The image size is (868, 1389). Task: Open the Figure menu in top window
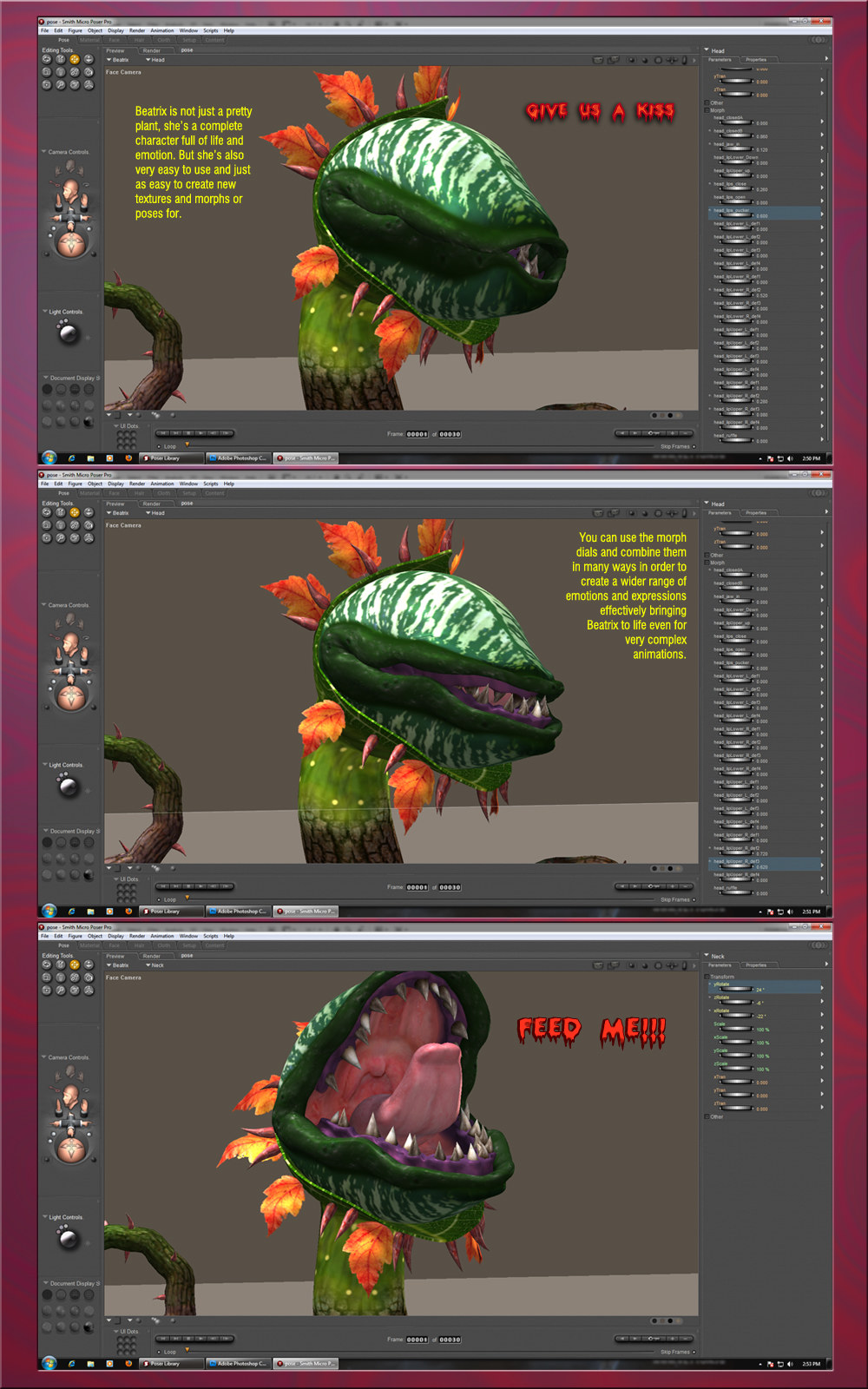[x=76, y=30]
